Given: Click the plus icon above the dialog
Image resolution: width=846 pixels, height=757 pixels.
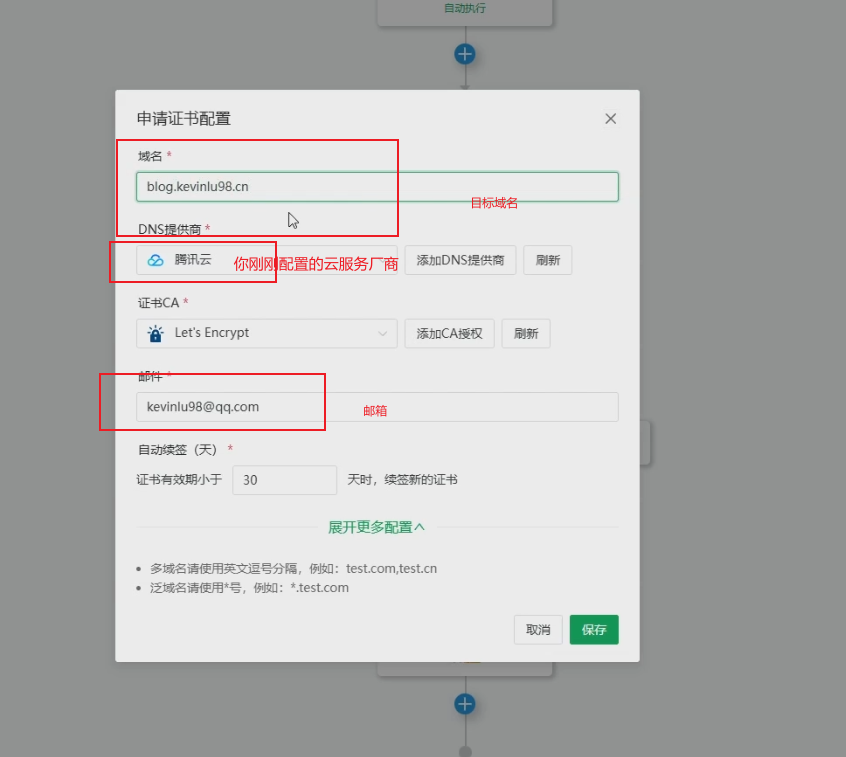Looking at the screenshot, I should click(464, 54).
